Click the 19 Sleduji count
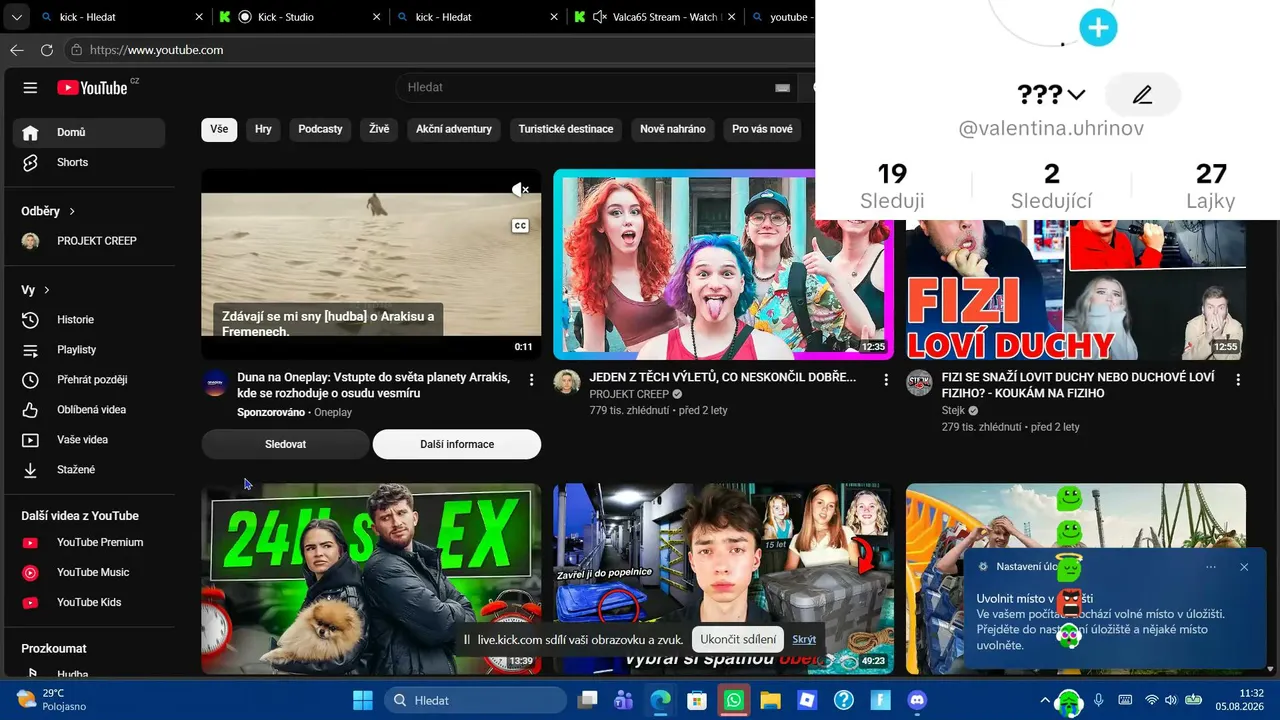1280x720 pixels. tap(892, 187)
